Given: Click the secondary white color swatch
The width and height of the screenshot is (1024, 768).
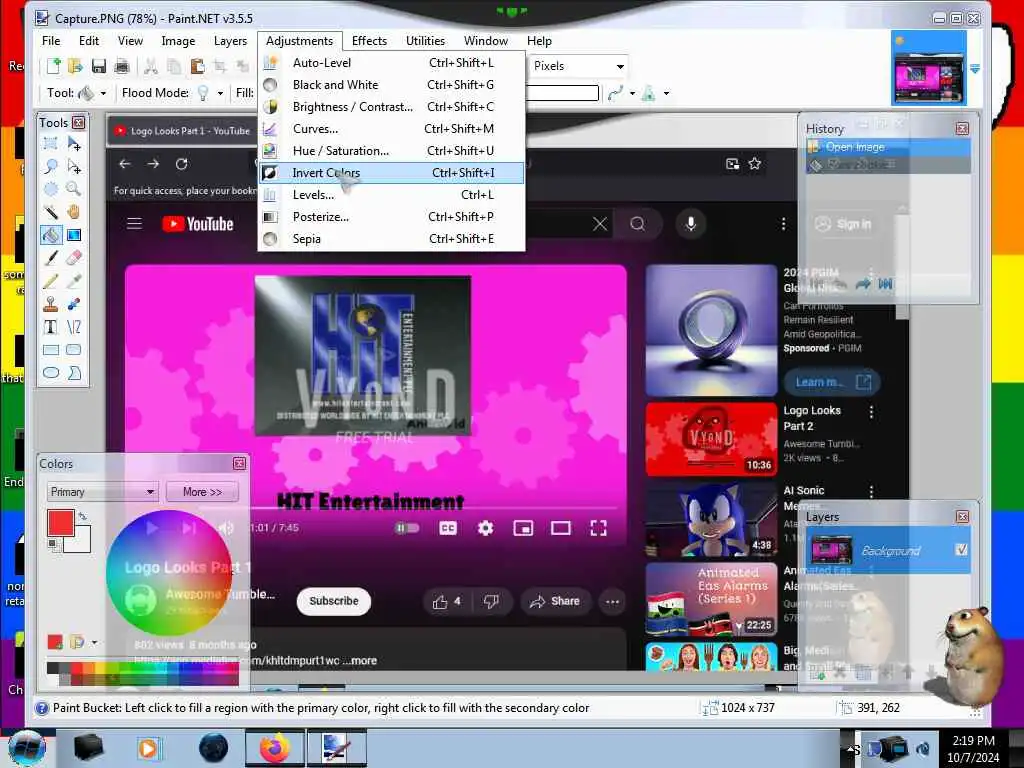Looking at the screenshot, I should point(81,542).
